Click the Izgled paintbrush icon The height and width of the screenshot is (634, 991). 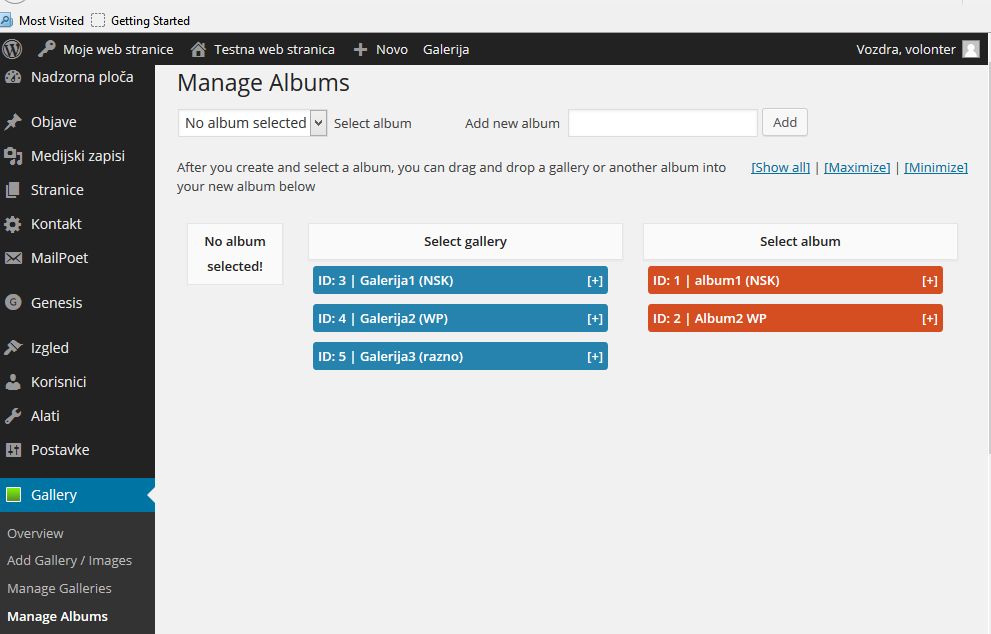coord(13,348)
